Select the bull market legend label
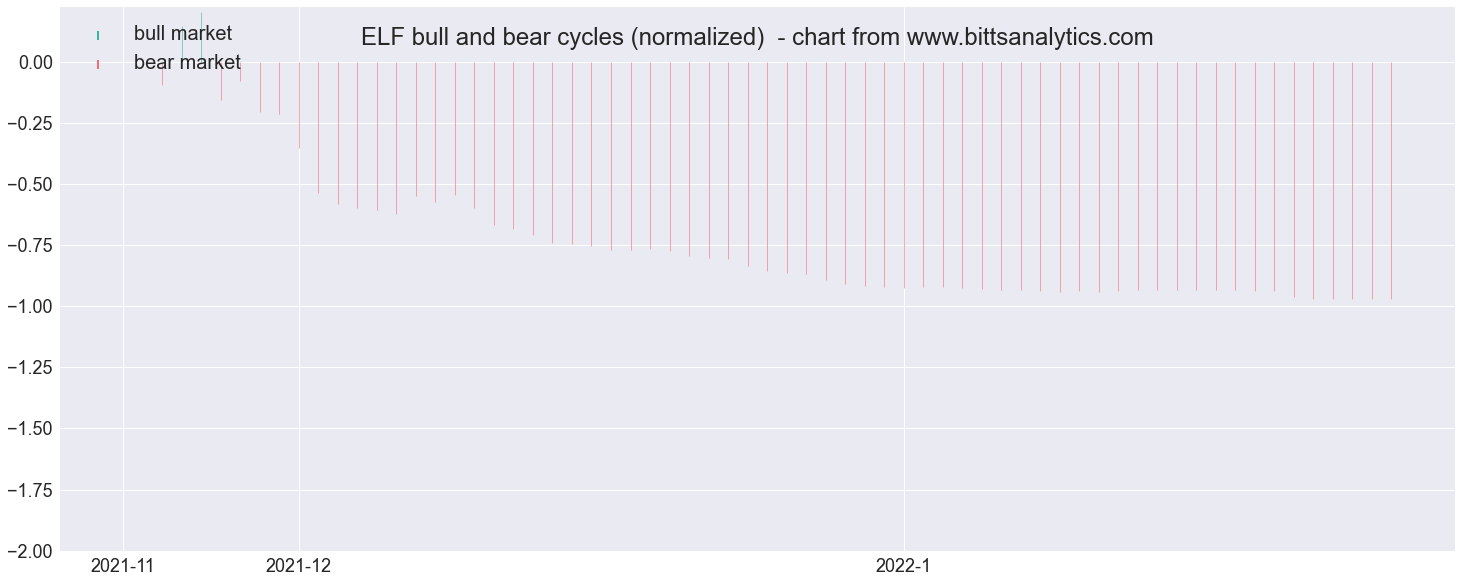The width and height of the screenshot is (1462, 583). (x=183, y=34)
